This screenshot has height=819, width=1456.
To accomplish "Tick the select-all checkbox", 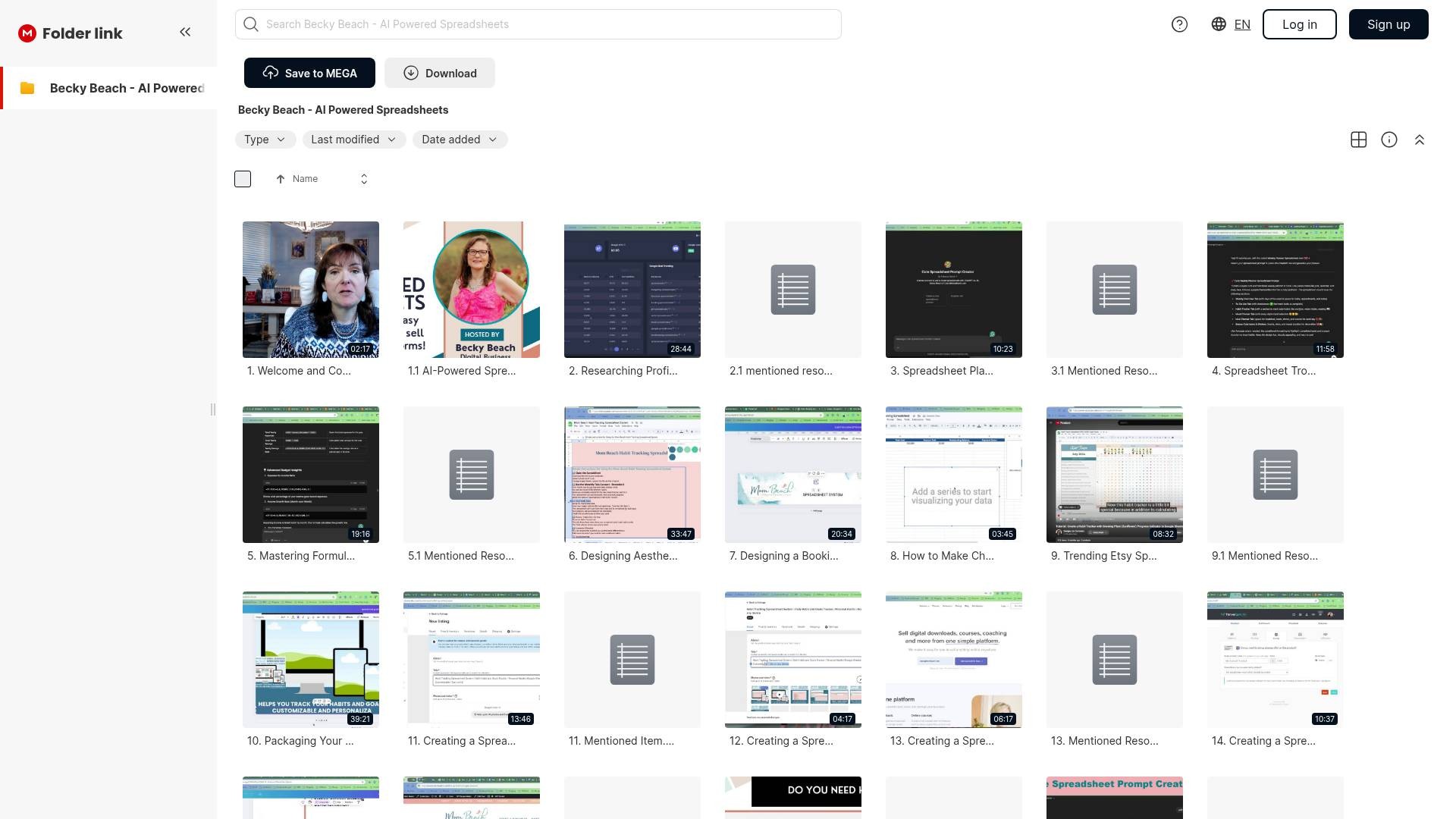I will 243,179.
